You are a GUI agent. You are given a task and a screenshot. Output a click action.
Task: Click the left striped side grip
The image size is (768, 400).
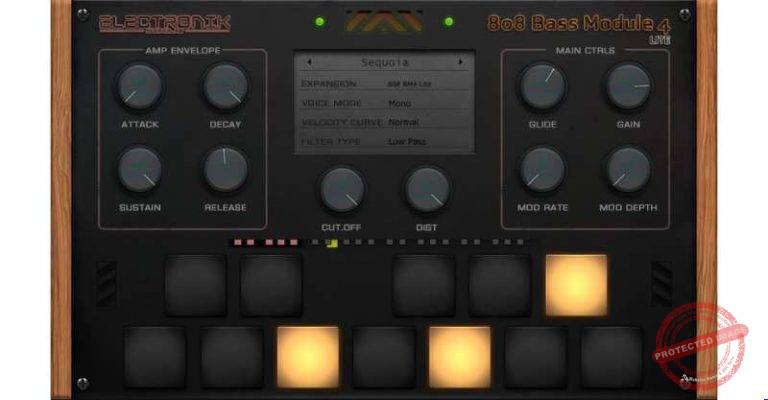[106, 284]
